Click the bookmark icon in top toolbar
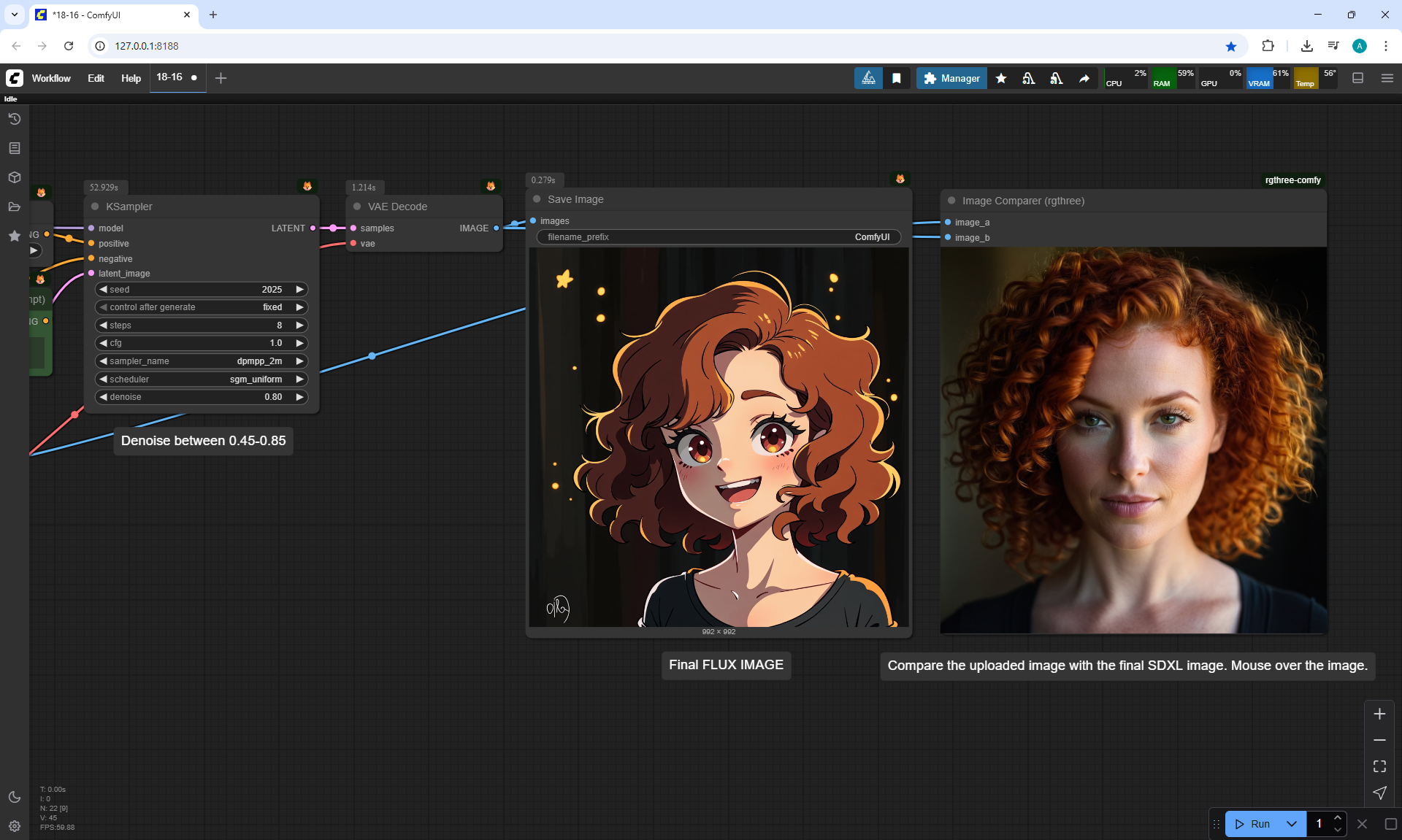Viewport: 1402px width, 840px height. tap(897, 78)
